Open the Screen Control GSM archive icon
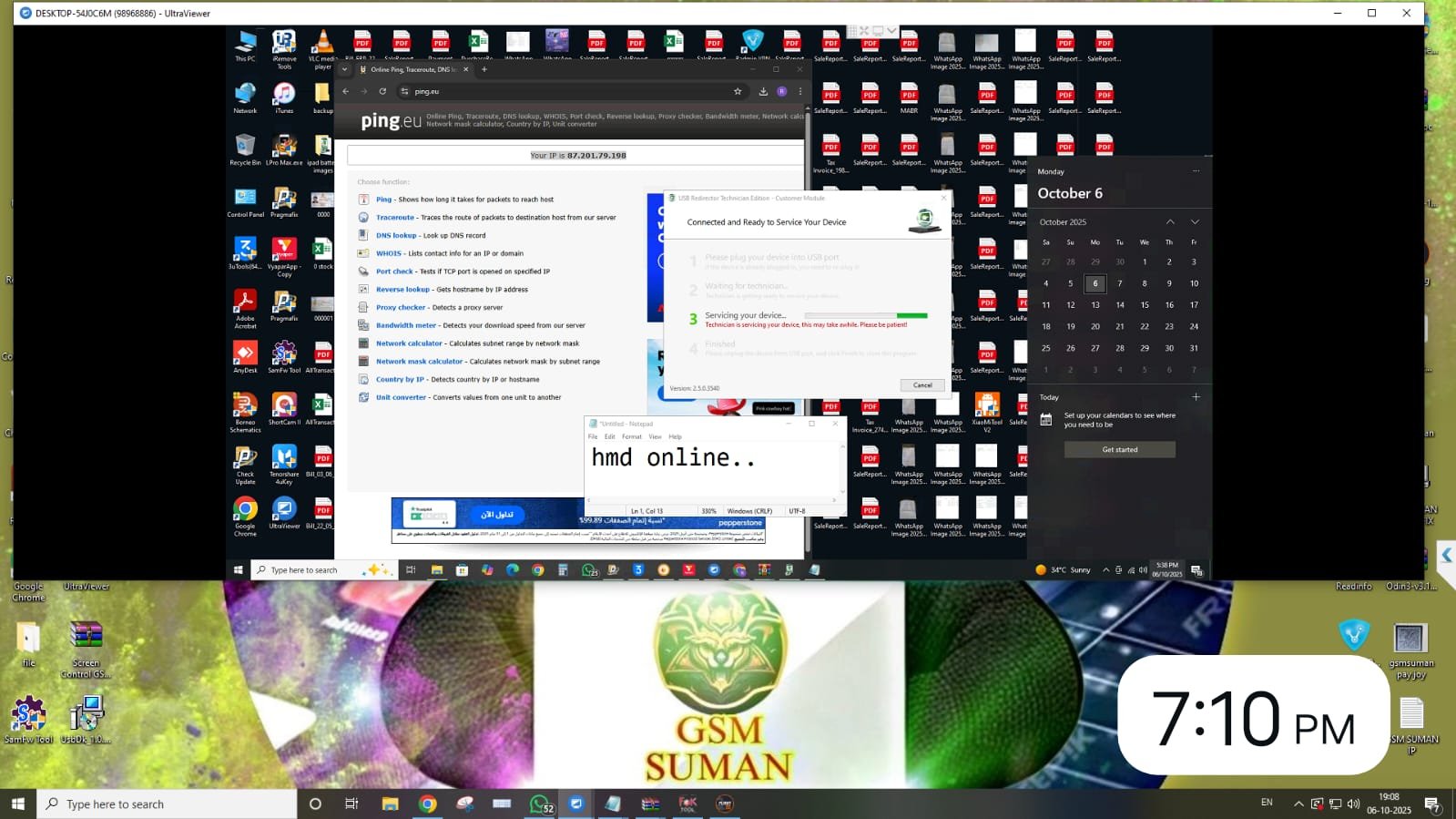Viewport: 1456px width, 819px height. click(86, 637)
